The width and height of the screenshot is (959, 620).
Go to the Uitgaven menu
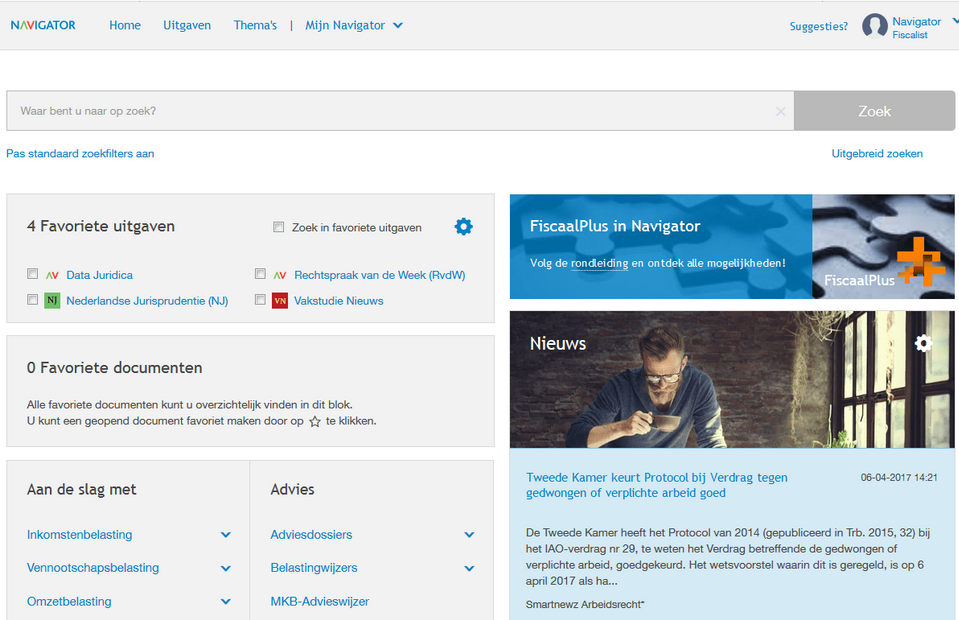pos(187,25)
